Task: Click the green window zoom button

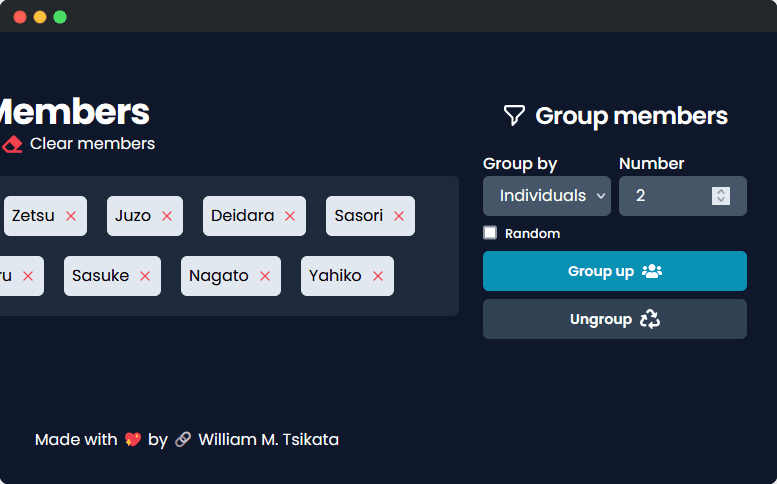Action: 60,17
